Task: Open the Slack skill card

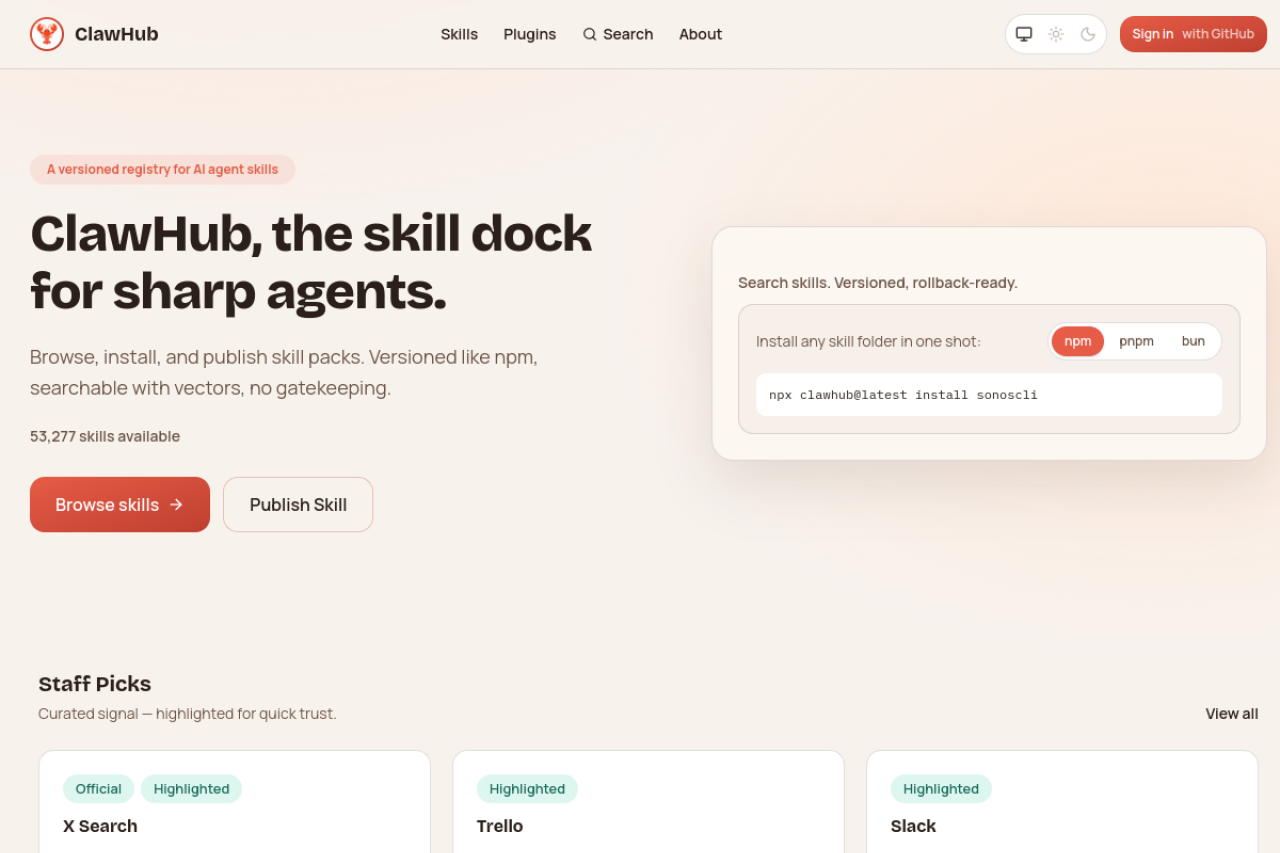Action: (913, 826)
